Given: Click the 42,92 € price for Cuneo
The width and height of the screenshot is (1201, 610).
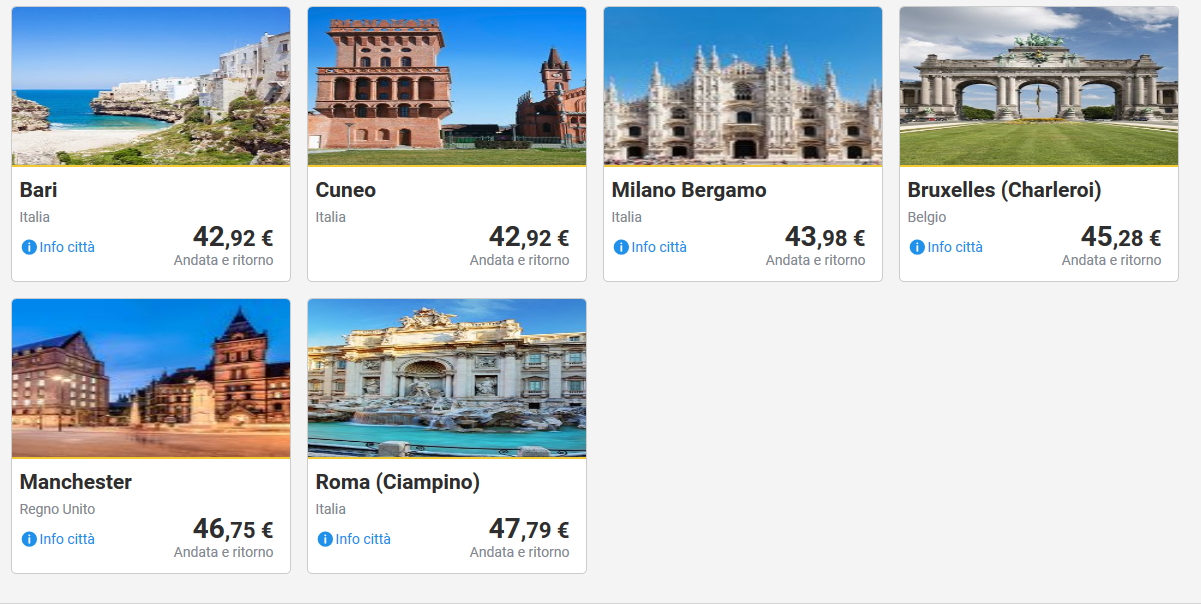Looking at the screenshot, I should click(x=528, y=238).
